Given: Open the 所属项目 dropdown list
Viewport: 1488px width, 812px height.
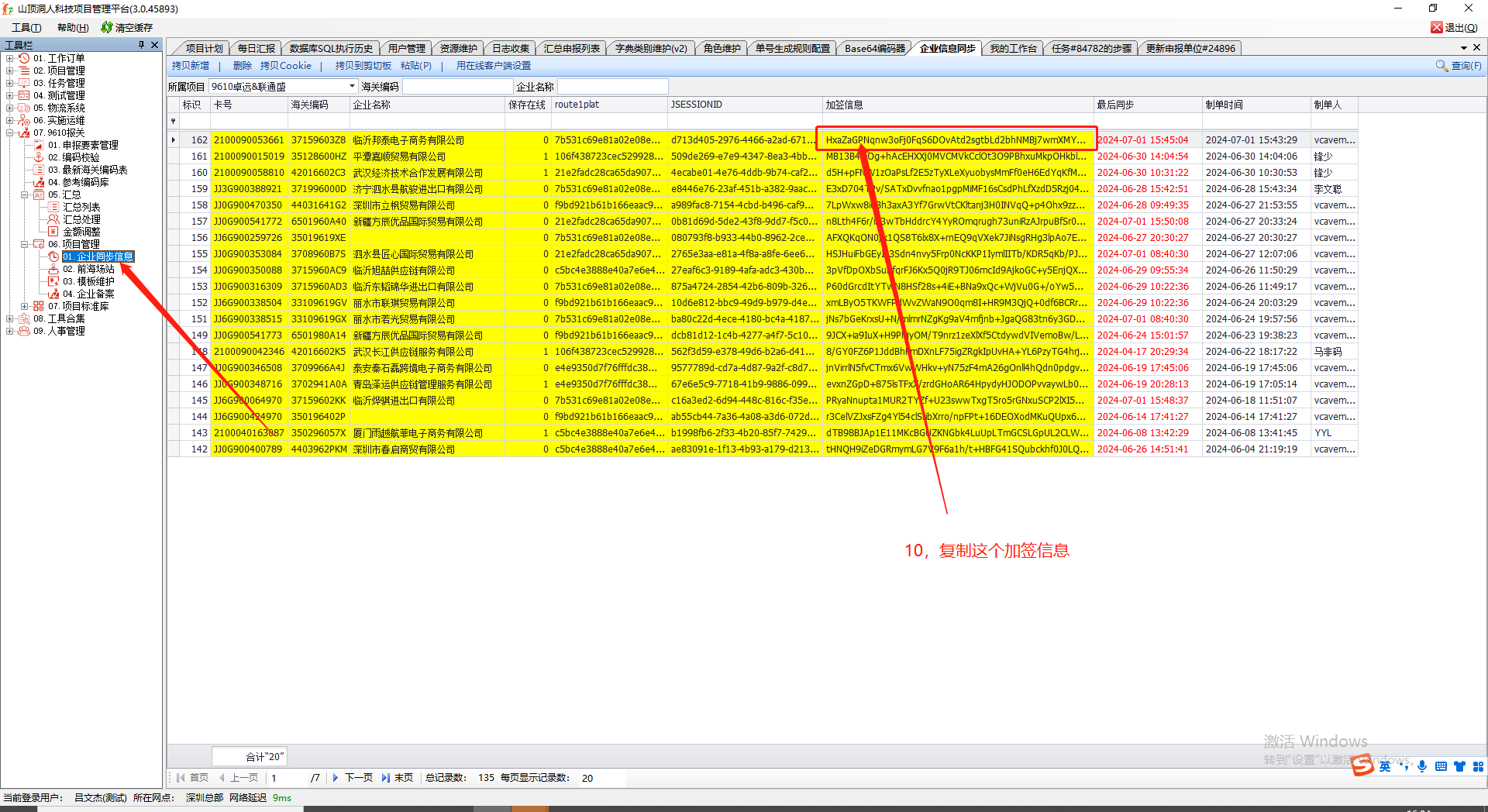Looking at the screenshot, I should pos(352,86).
